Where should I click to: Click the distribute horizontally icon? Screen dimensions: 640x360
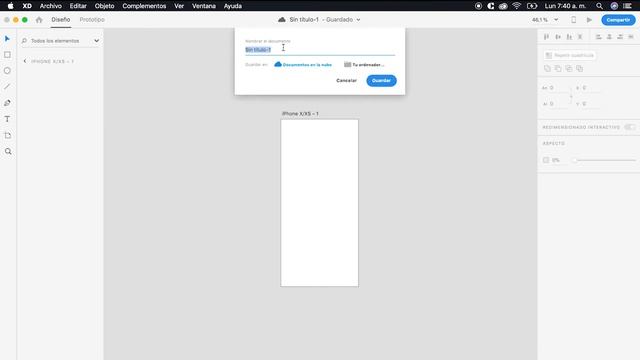631,37
